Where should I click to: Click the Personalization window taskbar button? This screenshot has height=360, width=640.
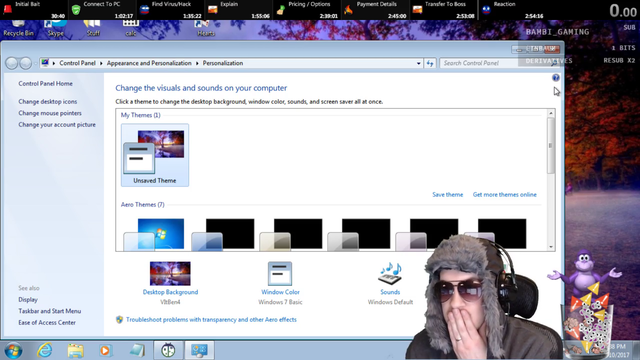click(199, 350)
